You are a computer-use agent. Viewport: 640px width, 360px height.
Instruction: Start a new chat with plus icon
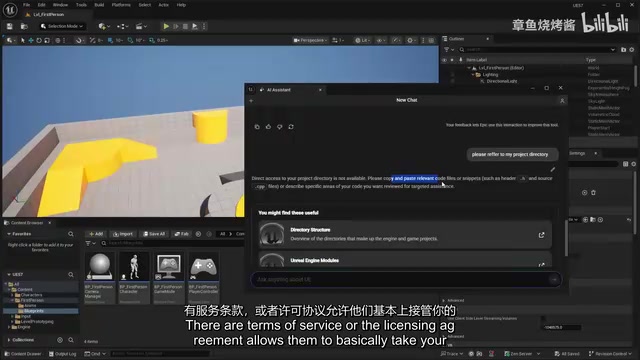(251, 100)
